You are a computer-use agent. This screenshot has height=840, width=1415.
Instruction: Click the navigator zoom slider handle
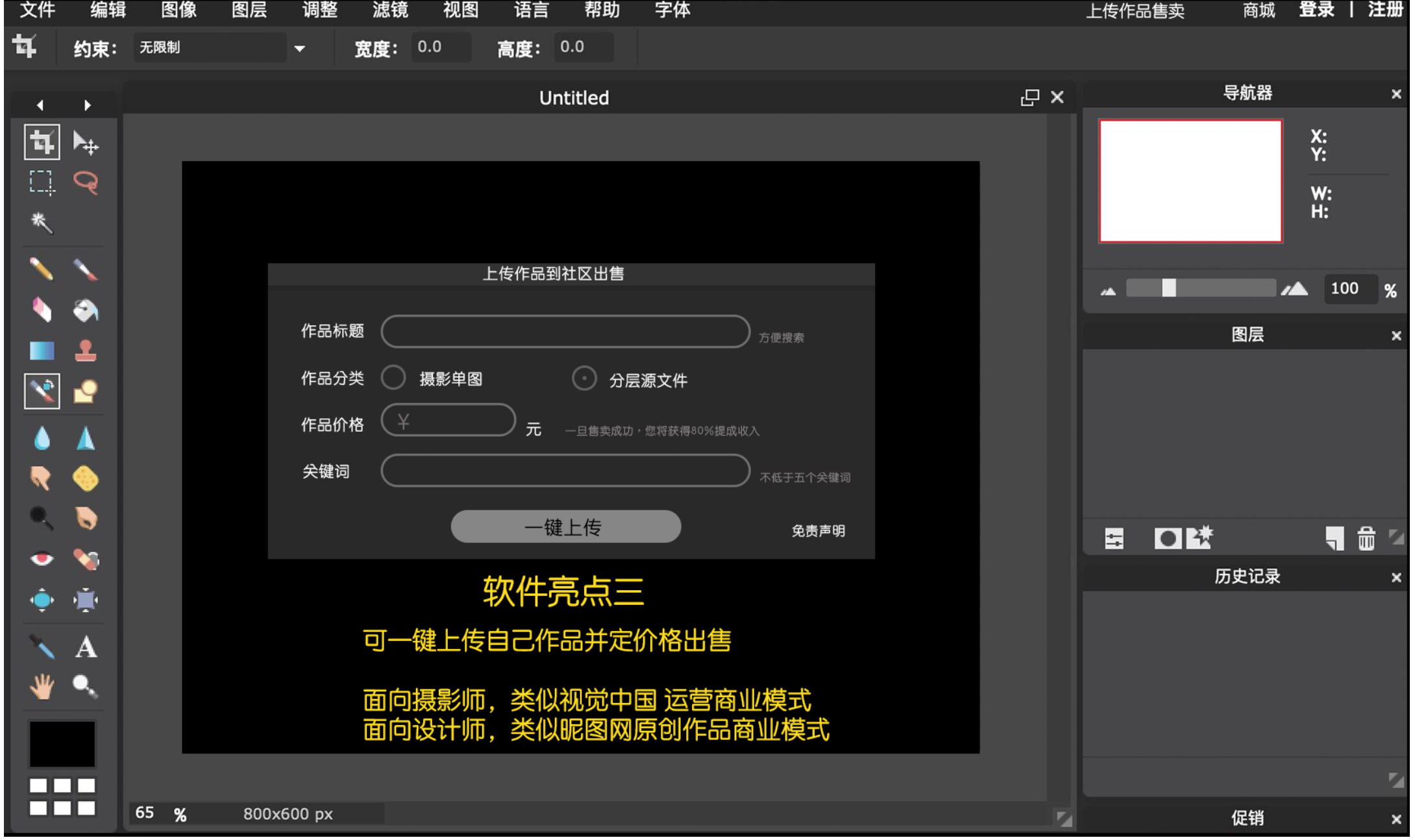point(1168,288)
